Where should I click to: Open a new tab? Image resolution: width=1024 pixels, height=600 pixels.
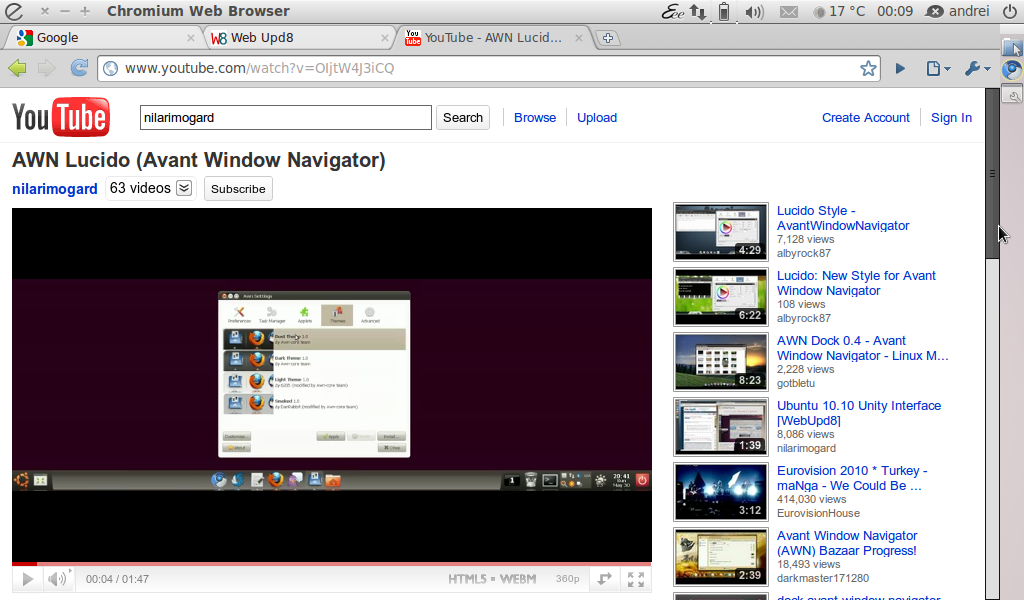tap(607, 38)
